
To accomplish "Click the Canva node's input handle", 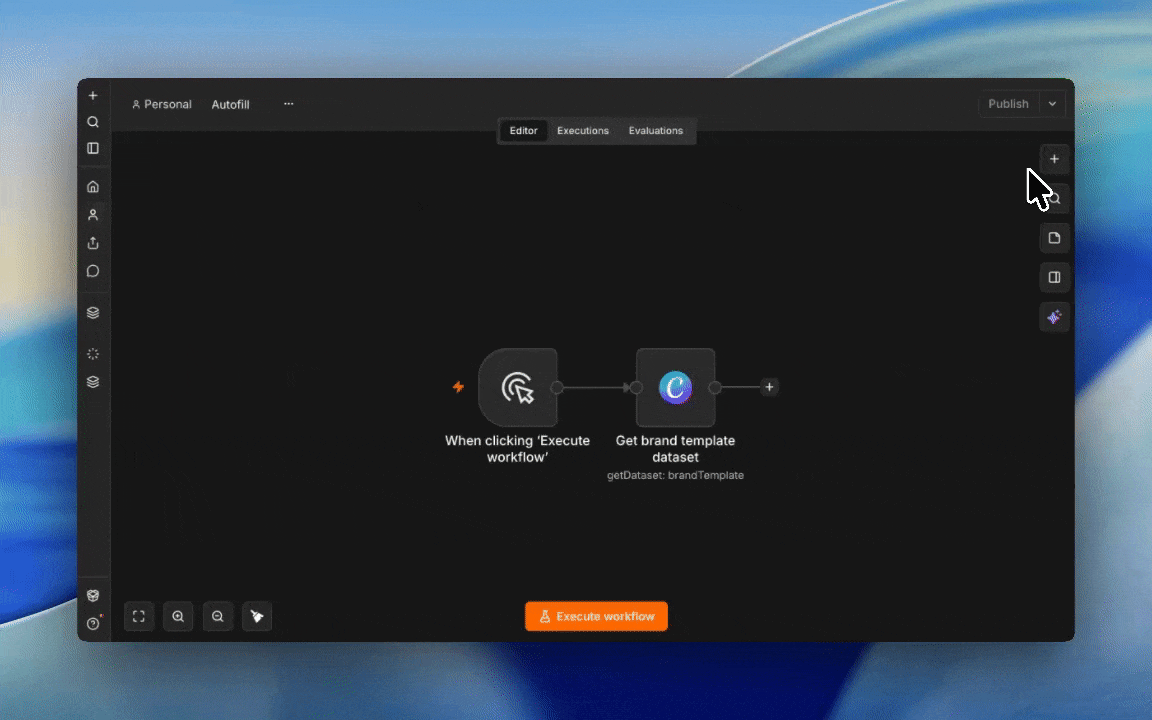I will pyautogui.click(x=636, y=387).
